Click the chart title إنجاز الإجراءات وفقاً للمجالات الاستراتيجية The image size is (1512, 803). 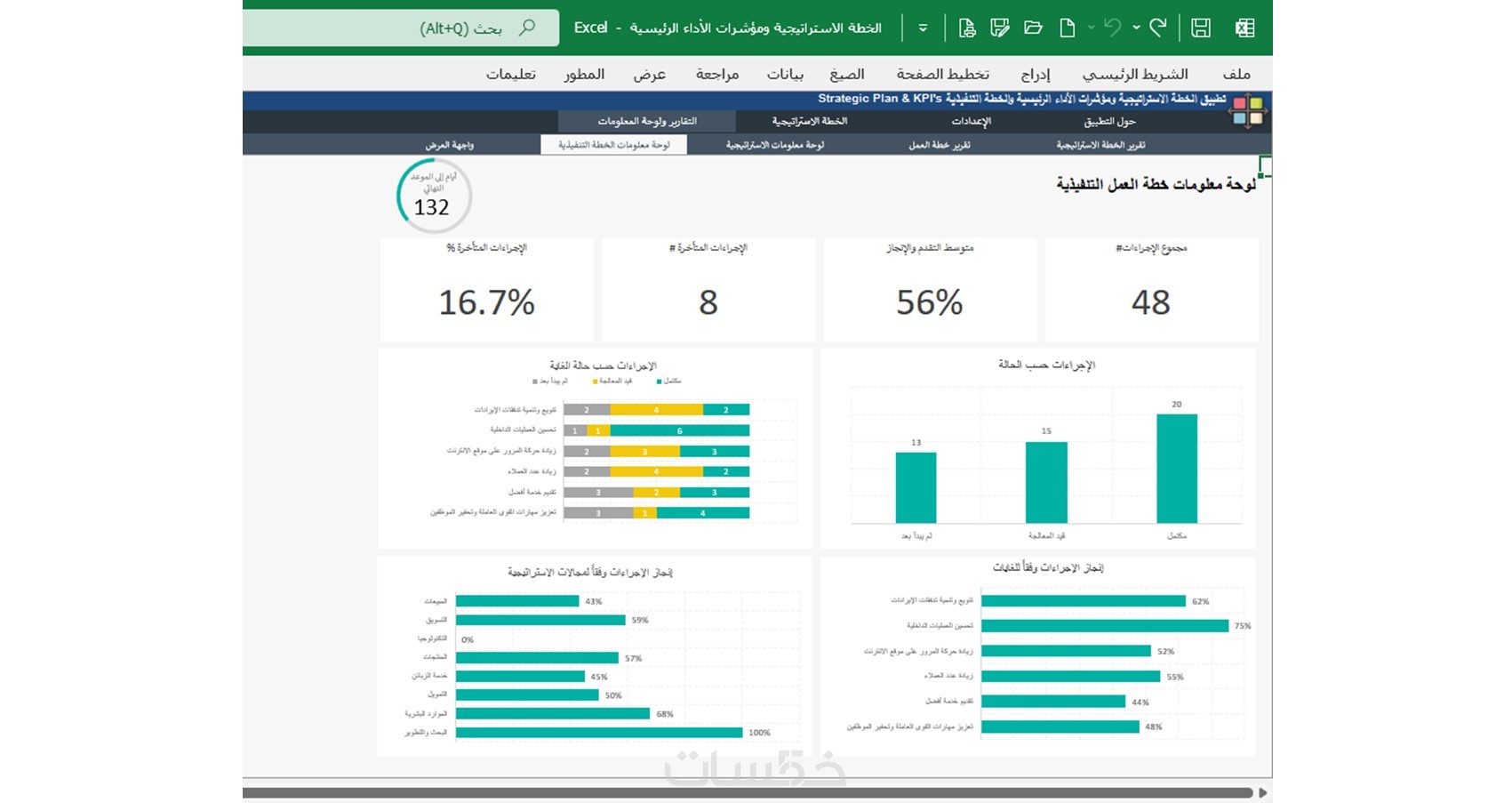(x=590, y=572)
